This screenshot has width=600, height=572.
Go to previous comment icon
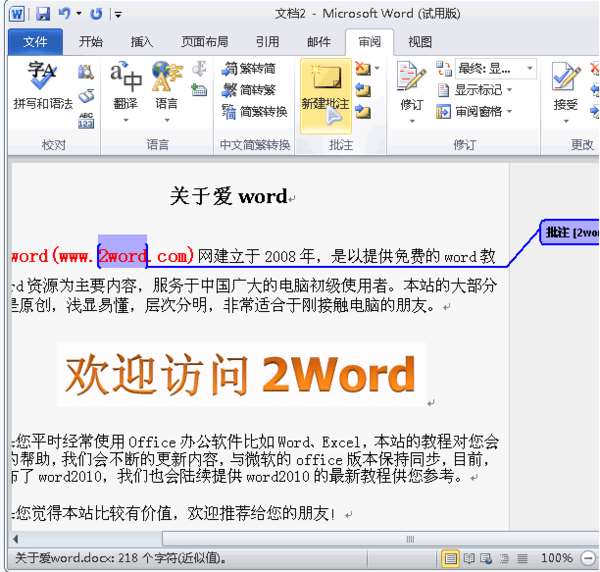click(x=363, y=90)
